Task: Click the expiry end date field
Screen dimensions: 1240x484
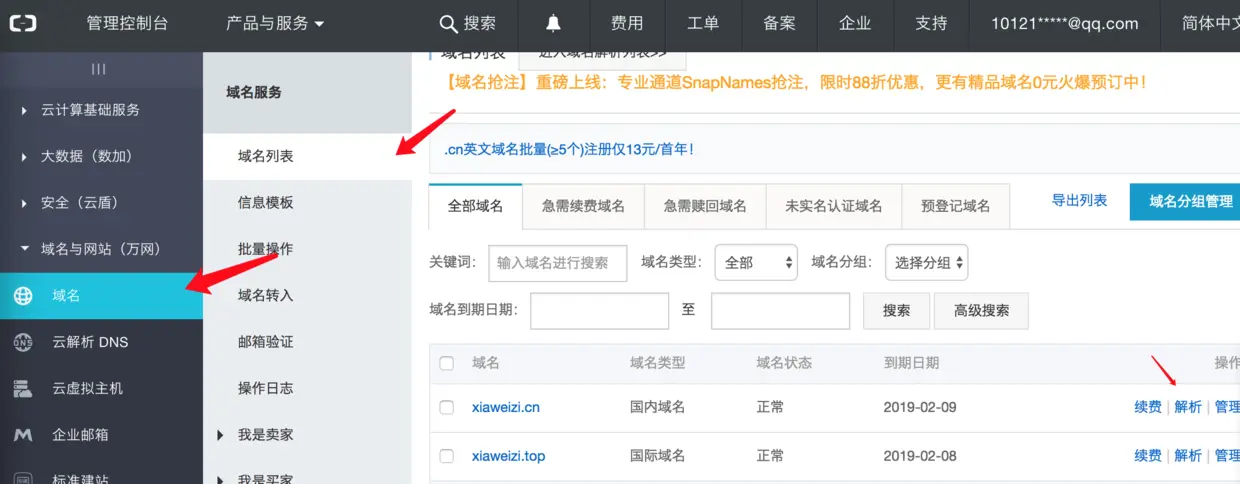Action: 780,311
